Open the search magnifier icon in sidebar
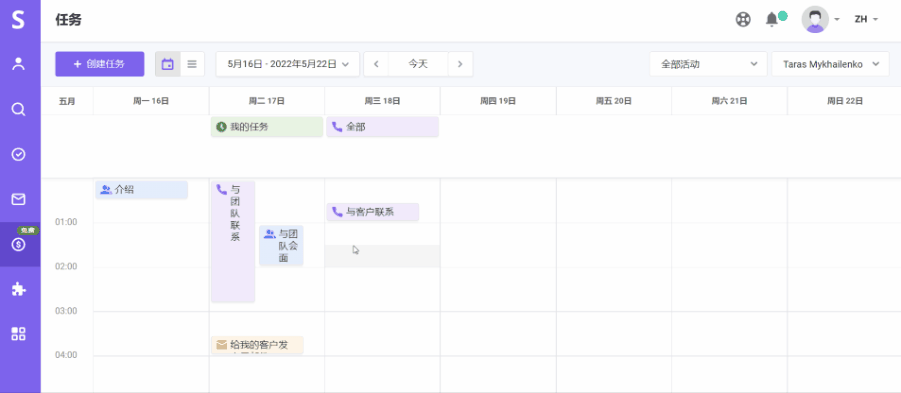Viewport: 901px width, 393px height. [x=18, y=109]
